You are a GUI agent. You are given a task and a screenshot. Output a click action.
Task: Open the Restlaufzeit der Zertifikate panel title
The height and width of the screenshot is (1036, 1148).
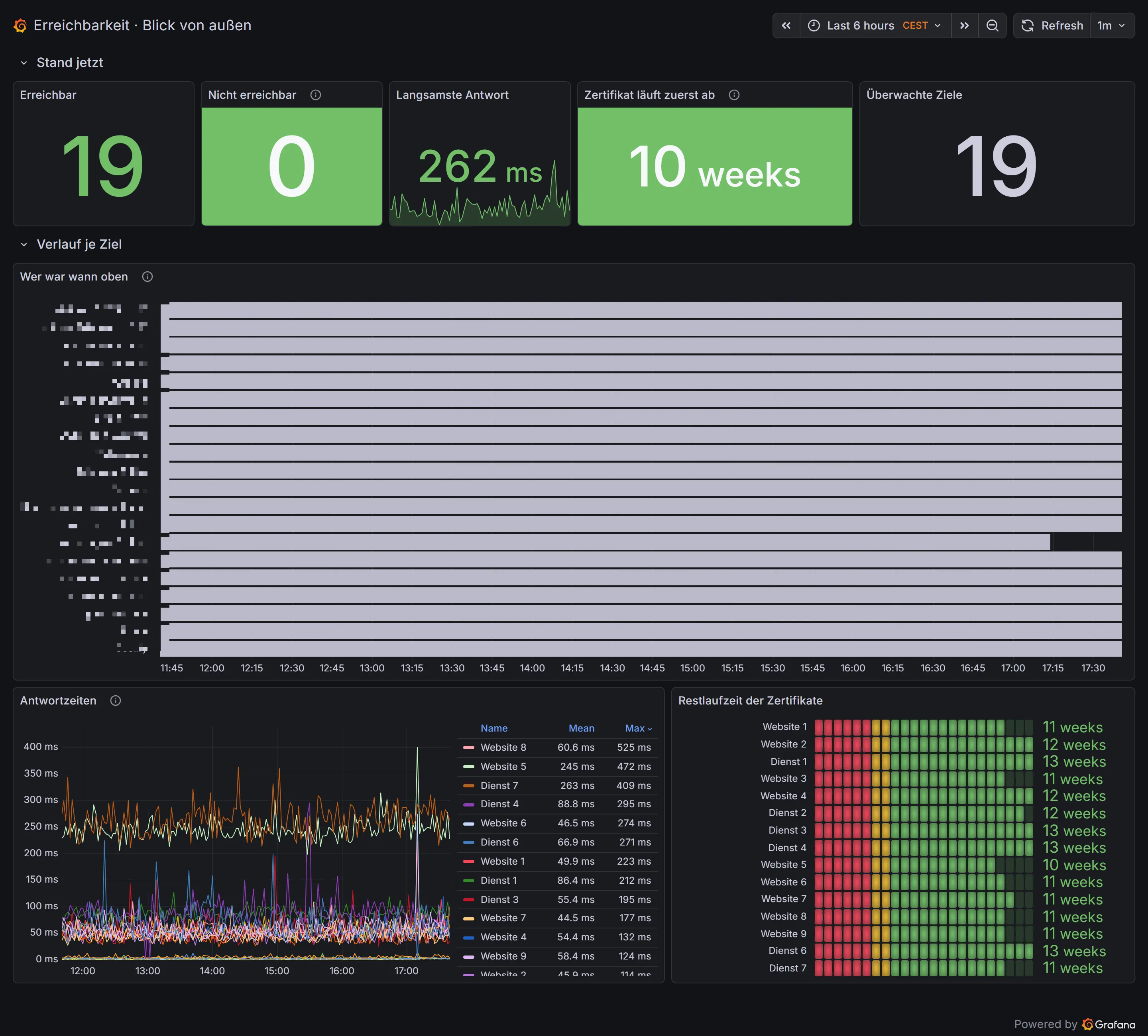click(x=750, y=701)
